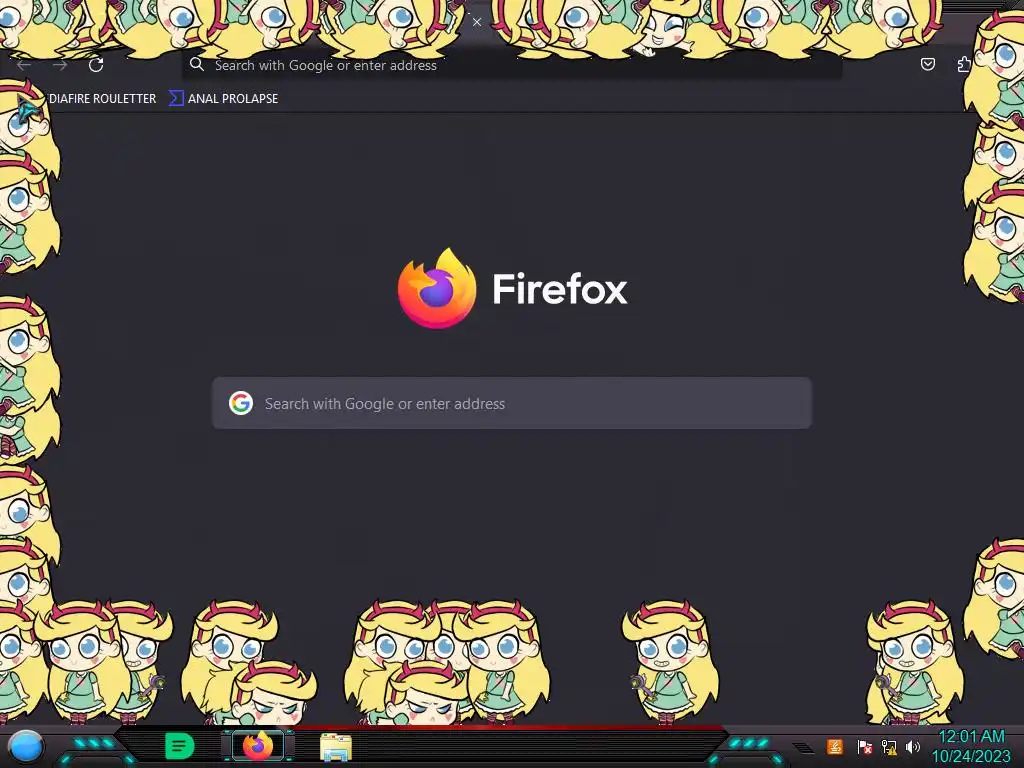Open the Action Center flag icon
This screenshot has height=768, width=1024.
click(864, 746)
